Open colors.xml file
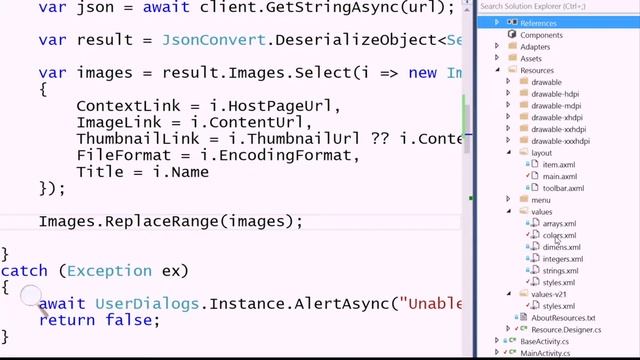This screenshot has width=640, height=360. [x=559, y=236]
